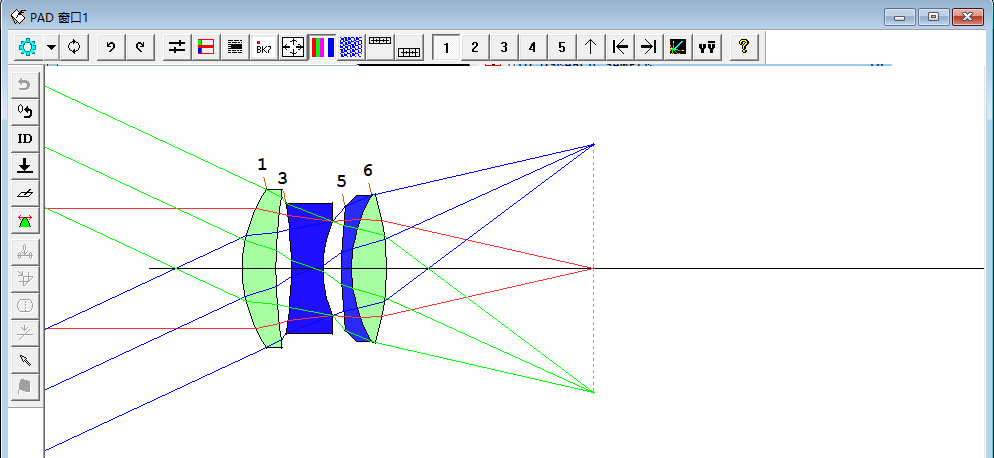Click the ID button in side toolbar

pos(25,139)
